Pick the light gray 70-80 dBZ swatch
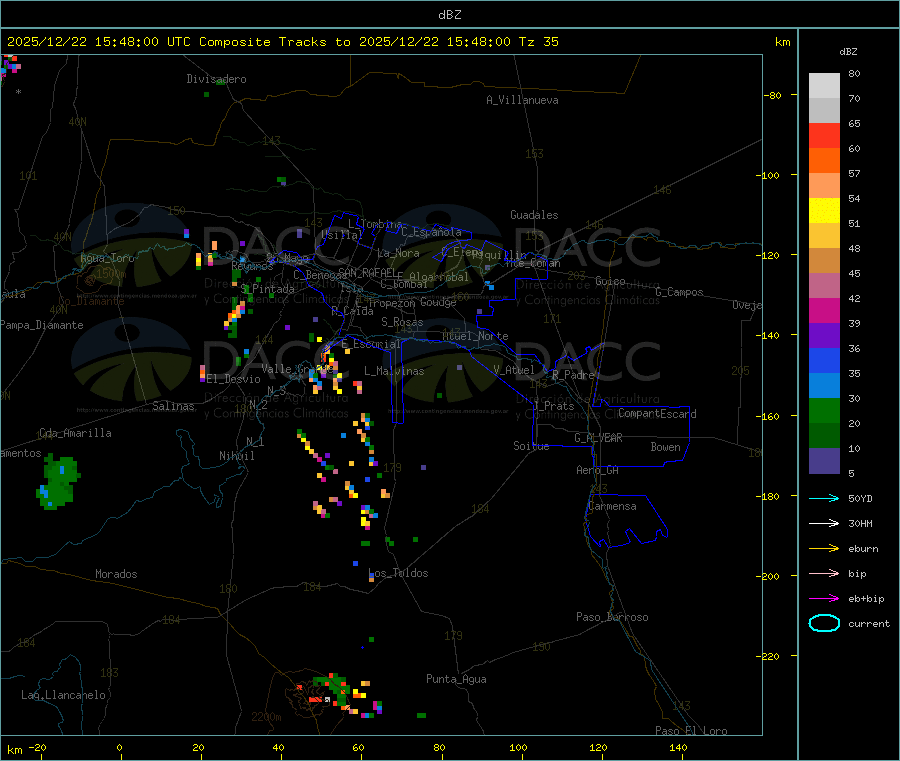 coord(824,86)
